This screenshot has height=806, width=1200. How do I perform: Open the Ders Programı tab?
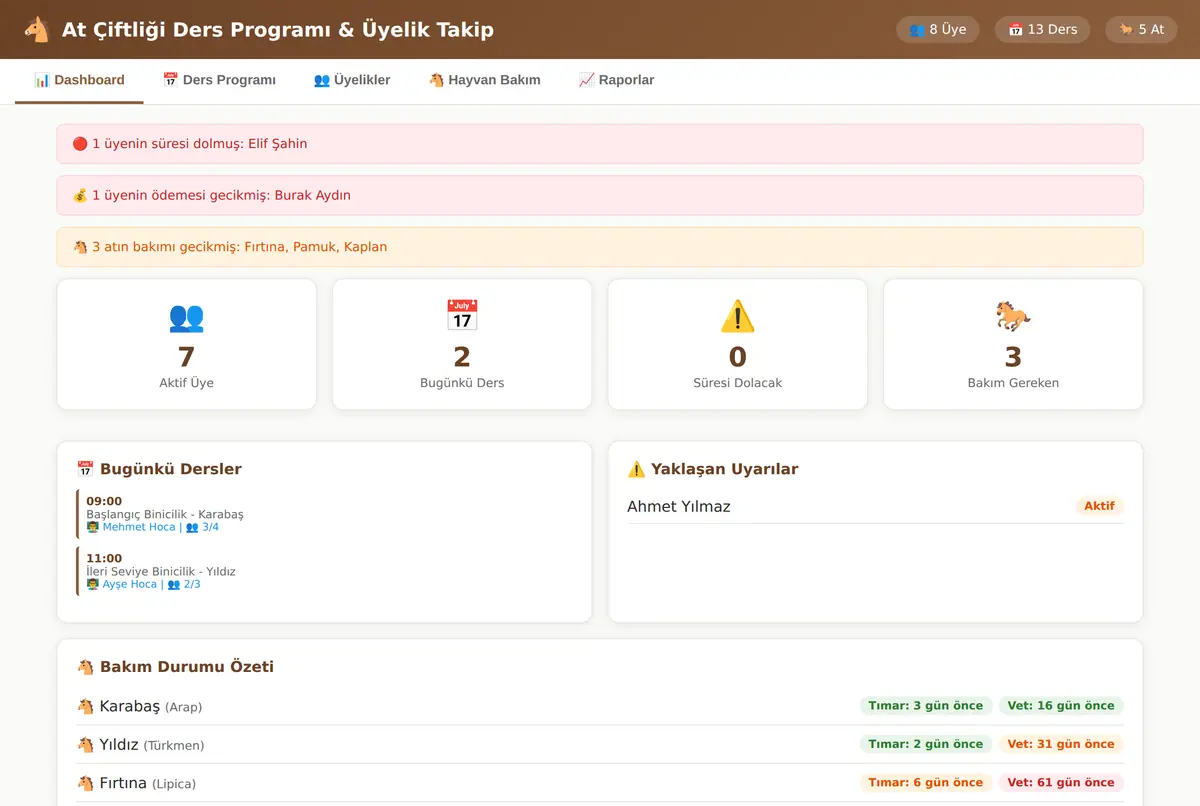pyautogui.click(x=219, y=80)
